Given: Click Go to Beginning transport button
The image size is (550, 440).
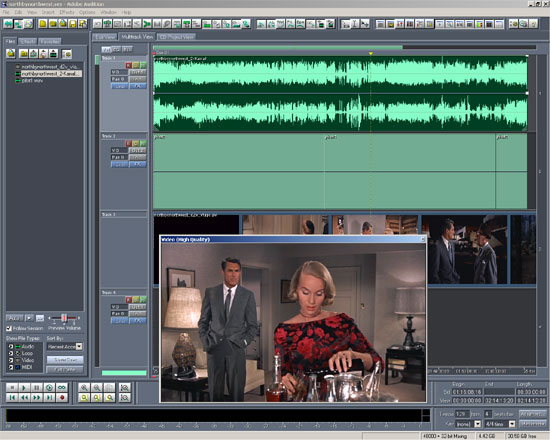Looking at the screenshot, I should click(x=12, y=398).
